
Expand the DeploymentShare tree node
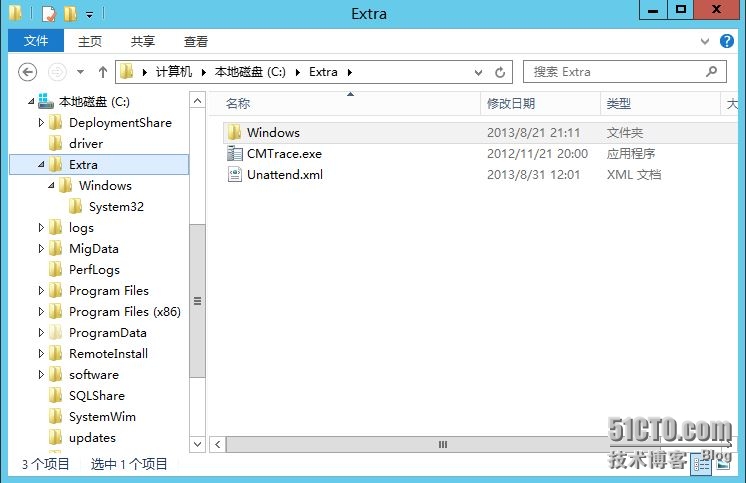[41, 122]
